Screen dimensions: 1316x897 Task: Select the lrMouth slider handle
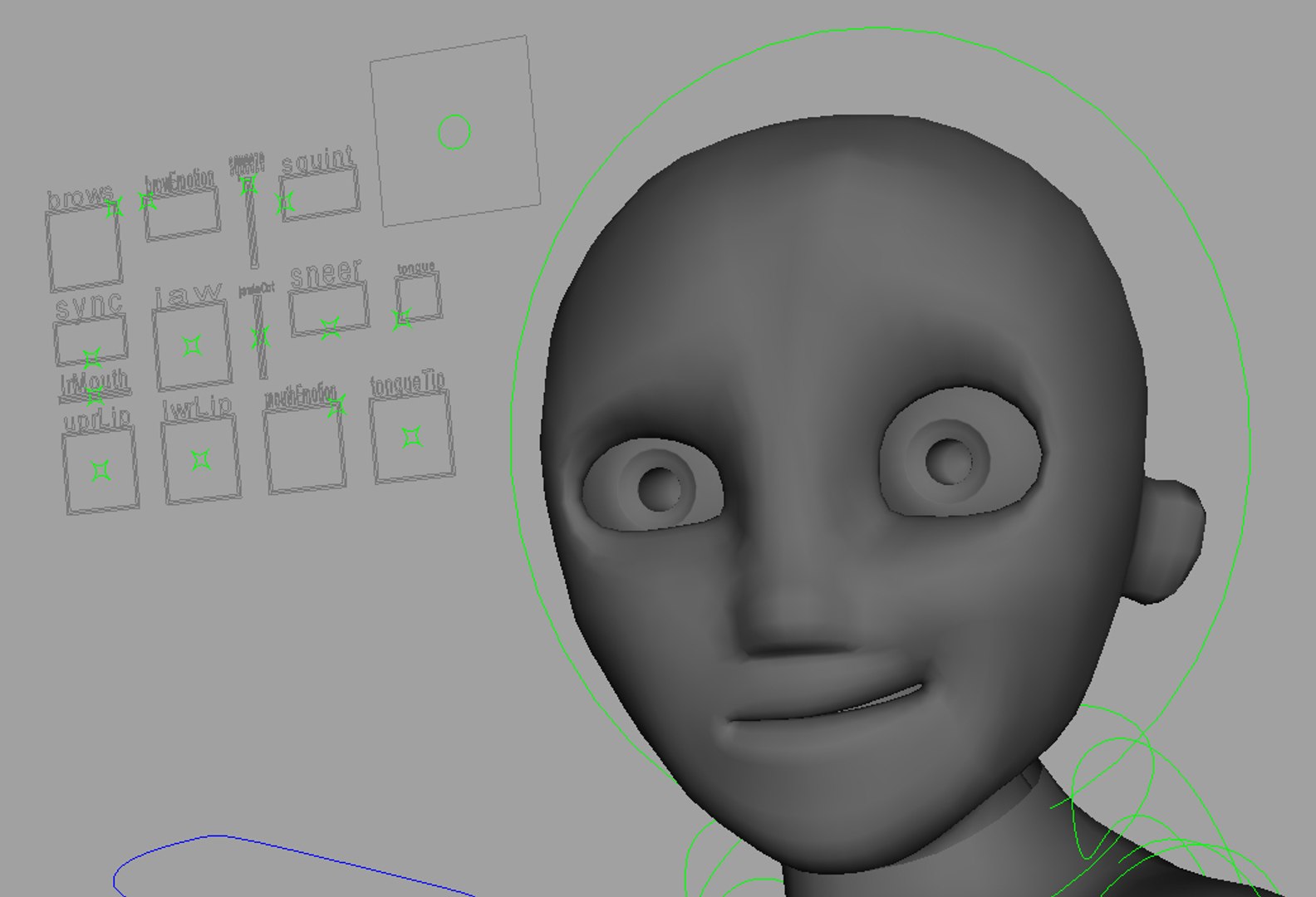click(x=95, y=395)
